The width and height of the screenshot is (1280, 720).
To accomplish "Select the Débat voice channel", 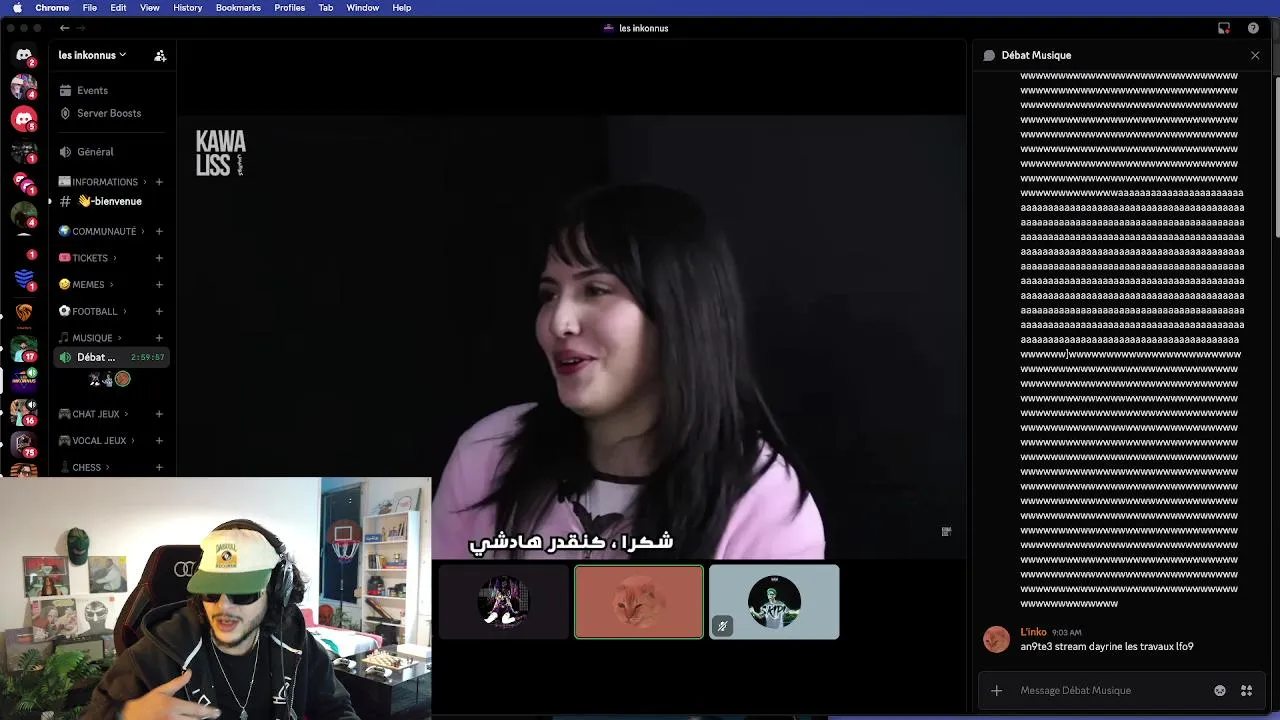I will coord(112,357).
